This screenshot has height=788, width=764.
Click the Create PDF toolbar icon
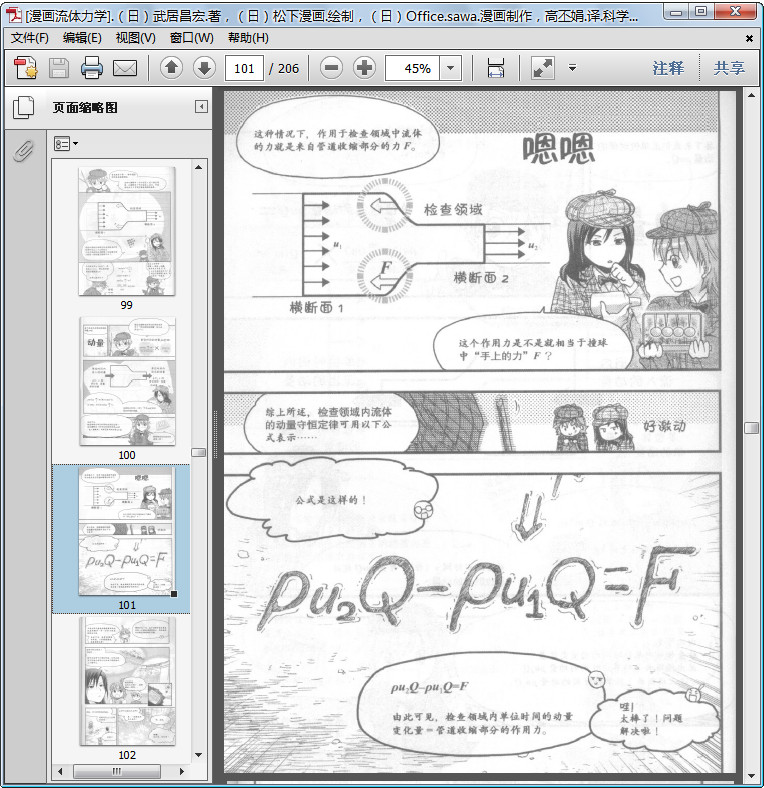point(26,68)
